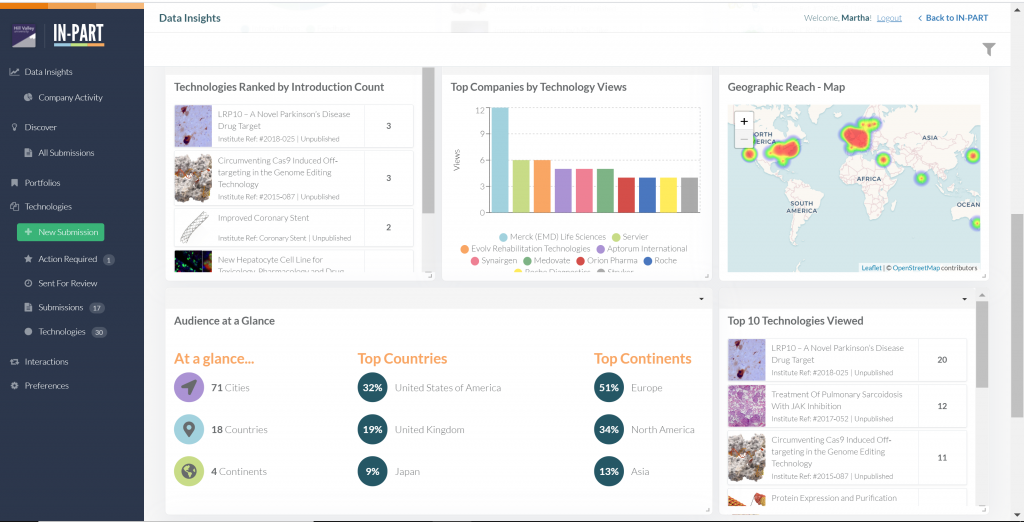Image resolution: width=1024 pixels, height=522 pixels.
Task: Toggle the Synairgen legend entry
Action: pyautogui.click(x=494, y=261)
